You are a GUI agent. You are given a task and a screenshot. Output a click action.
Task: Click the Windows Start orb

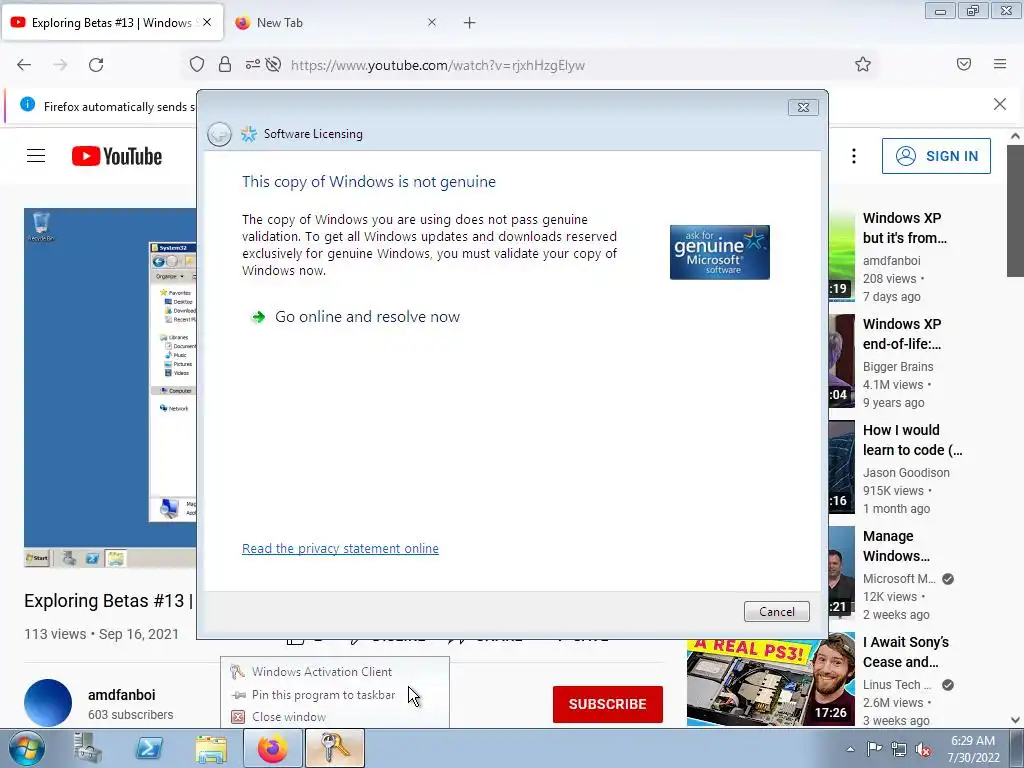click(x=27, y=748)
